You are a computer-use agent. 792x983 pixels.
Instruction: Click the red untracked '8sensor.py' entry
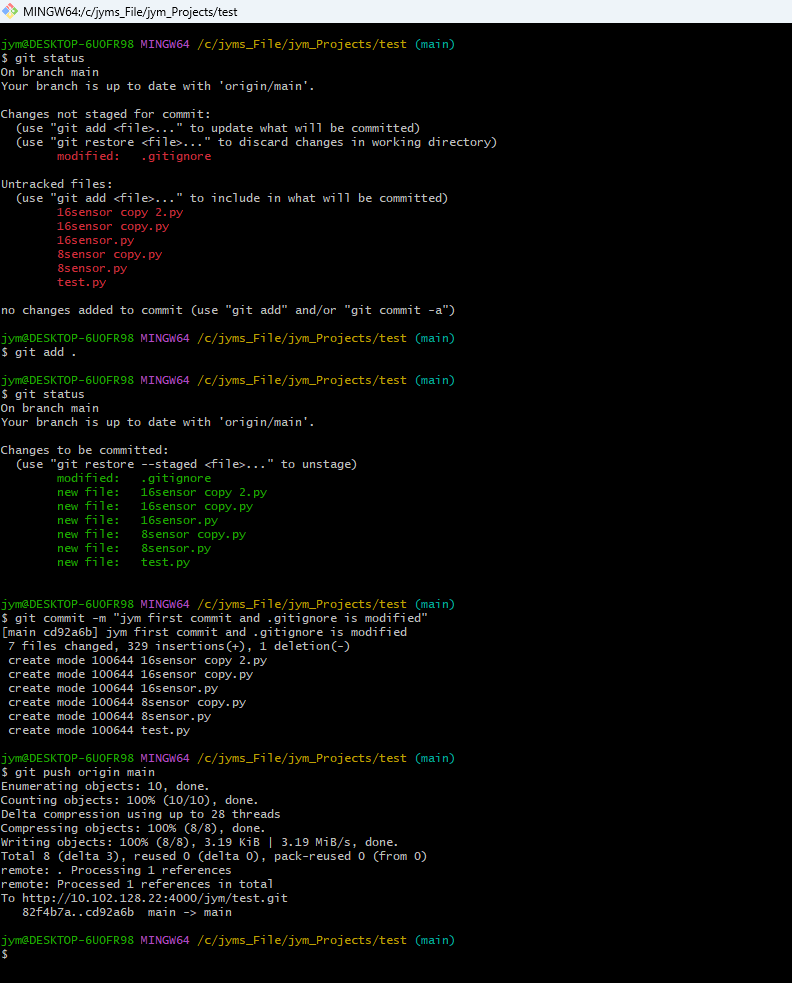click(92, 268)
